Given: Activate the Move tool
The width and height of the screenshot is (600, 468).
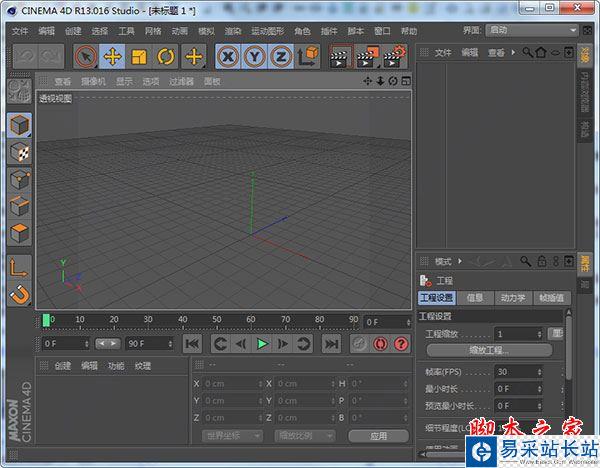Looking at the screenshot, I should pos(112,57).
